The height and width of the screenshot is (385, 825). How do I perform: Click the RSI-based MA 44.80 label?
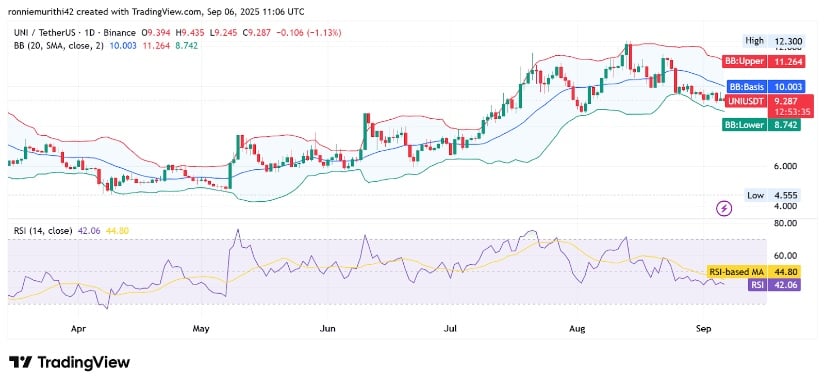click(x=753, y=272)
